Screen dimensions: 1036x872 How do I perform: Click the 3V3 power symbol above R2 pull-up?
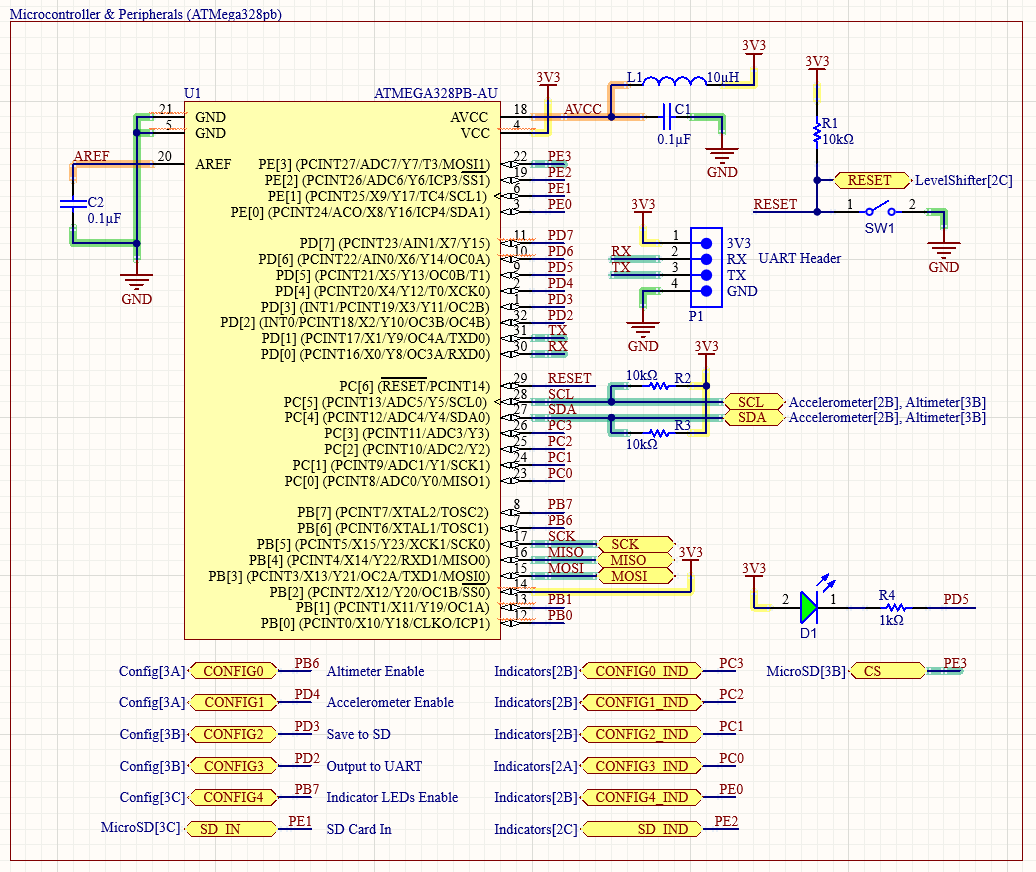click(x=706, y=349)
